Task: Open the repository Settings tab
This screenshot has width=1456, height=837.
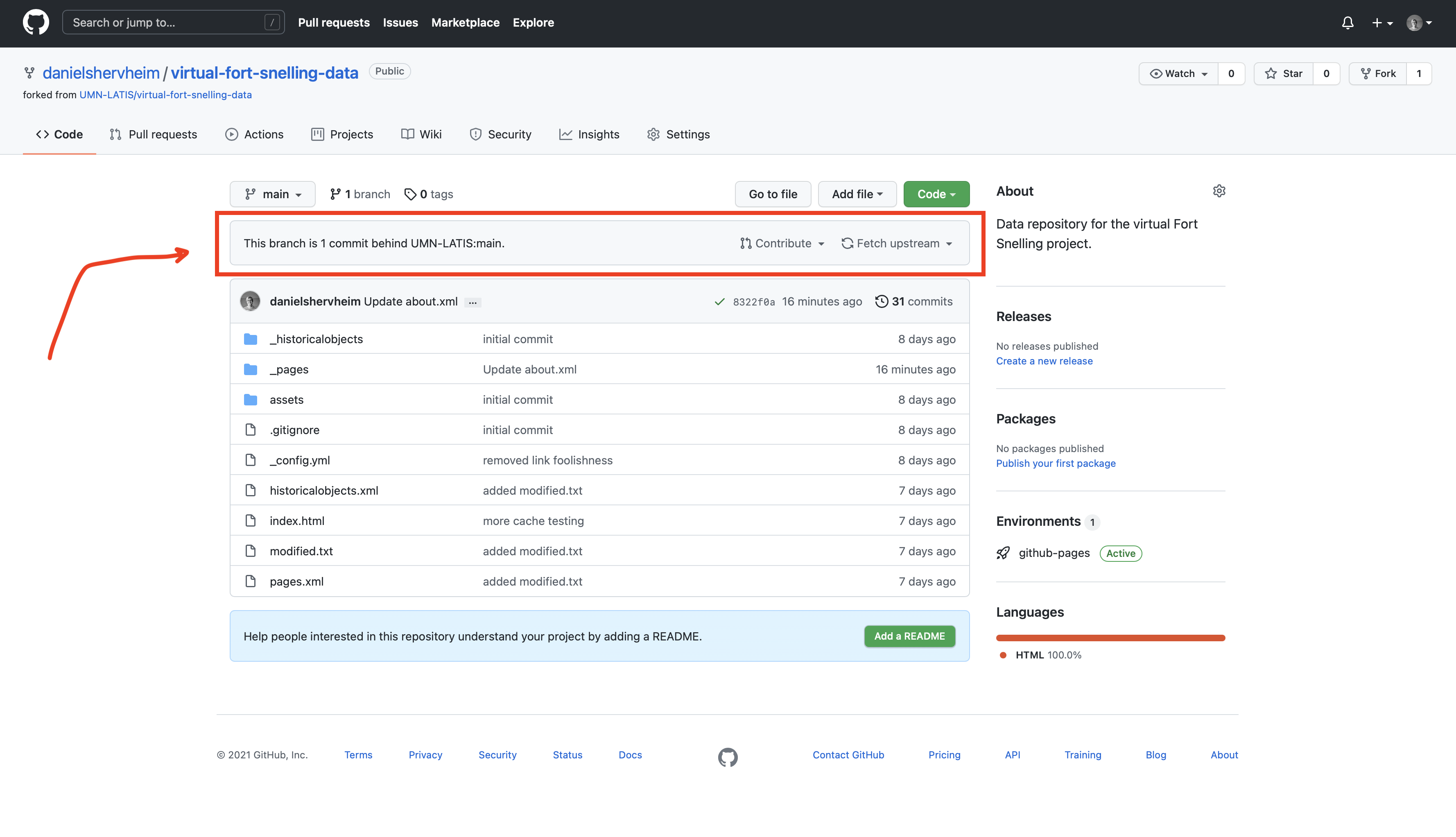Action: (678, 134)
